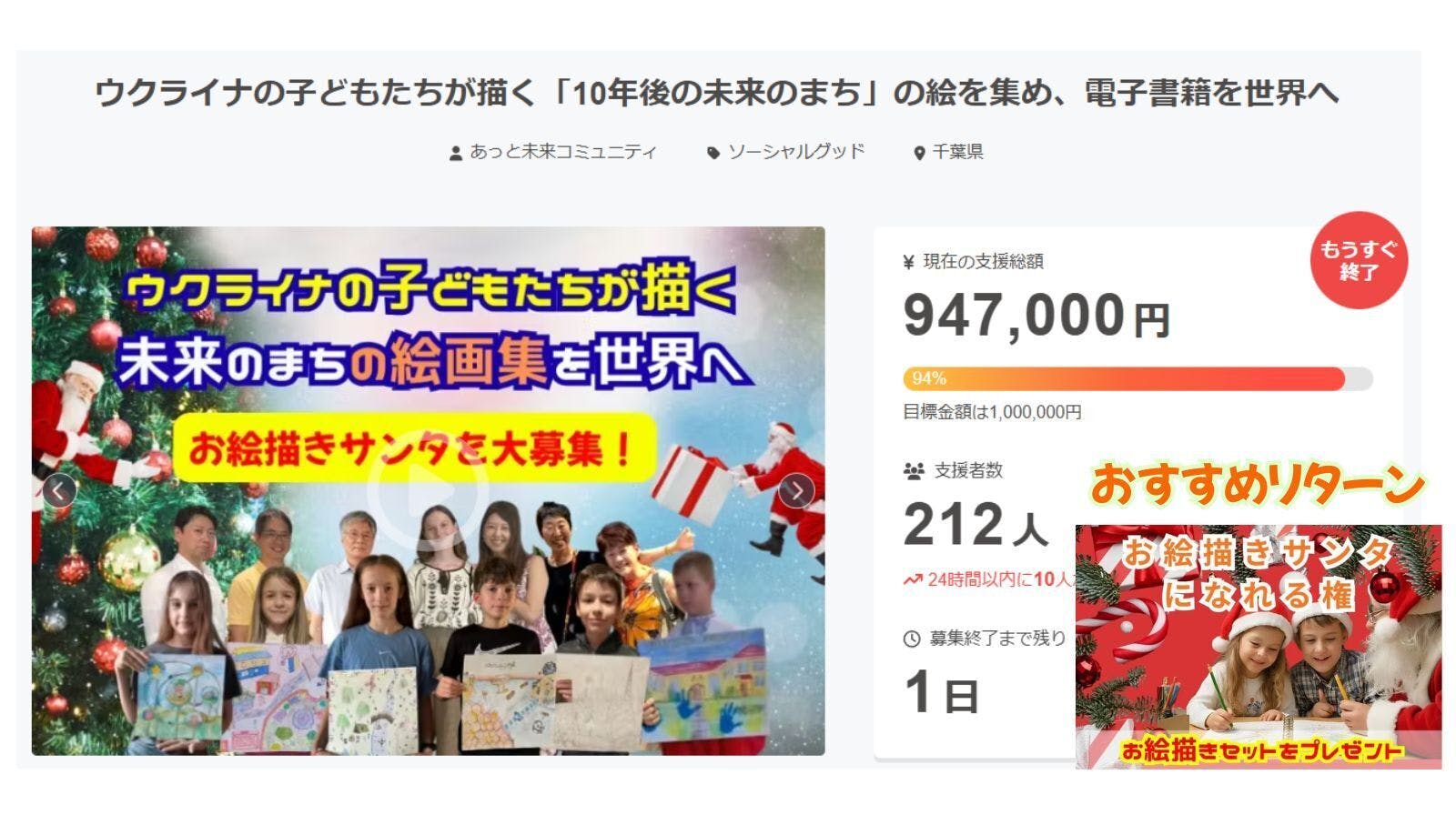1456x815 pixels.
Task: Click the red trending arrow icon
Action: click(913, 579)
